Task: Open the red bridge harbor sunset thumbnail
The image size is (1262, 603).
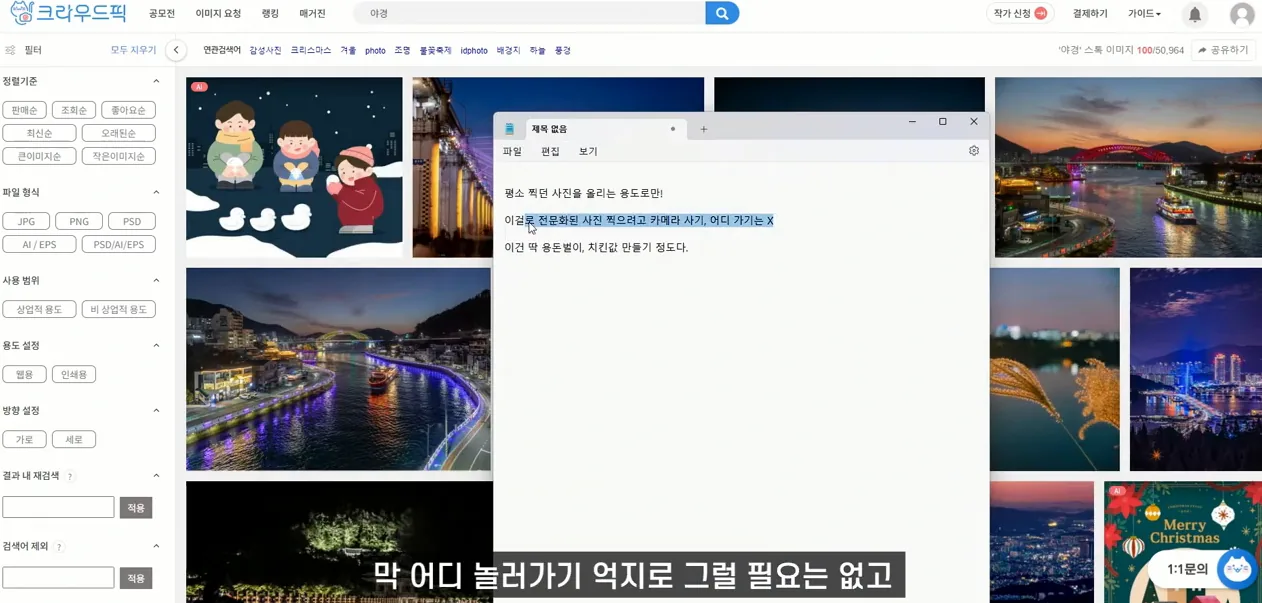Action: 1128,168
